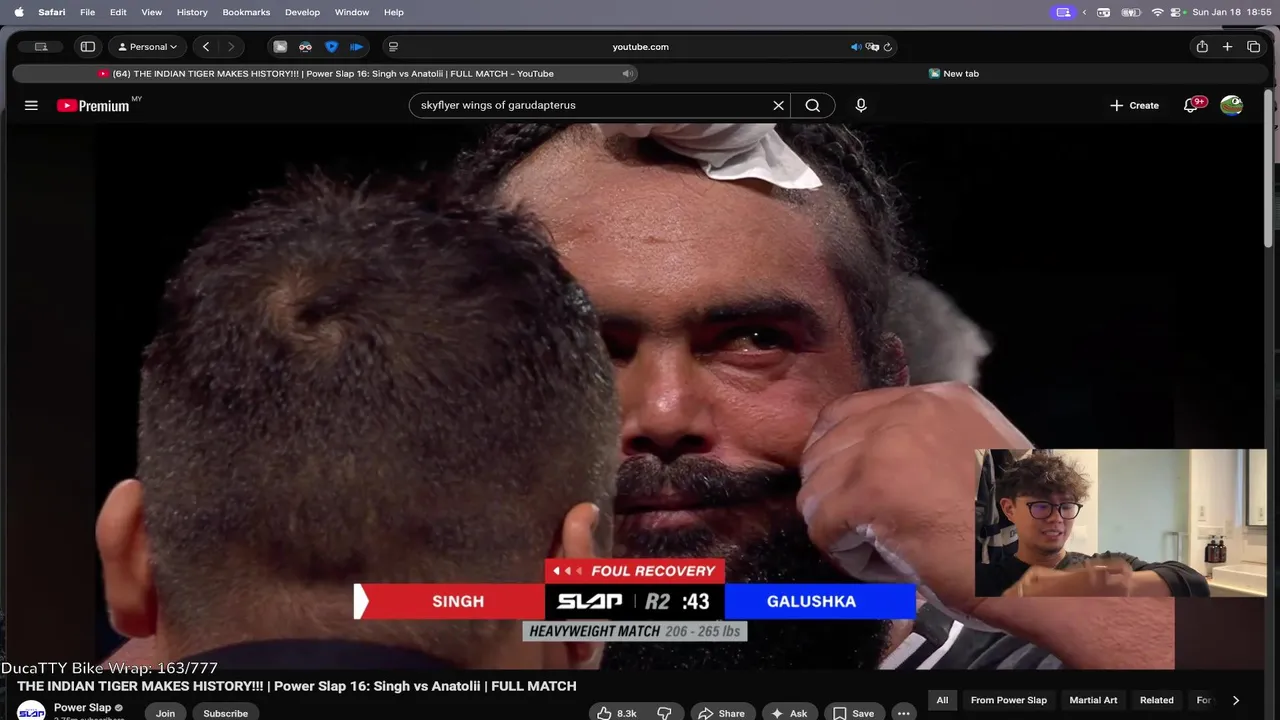Select the From Power Slap chip
The height and width of the screenshot is (720, 1280).
pyautogui.click(x=1008, y=700)
